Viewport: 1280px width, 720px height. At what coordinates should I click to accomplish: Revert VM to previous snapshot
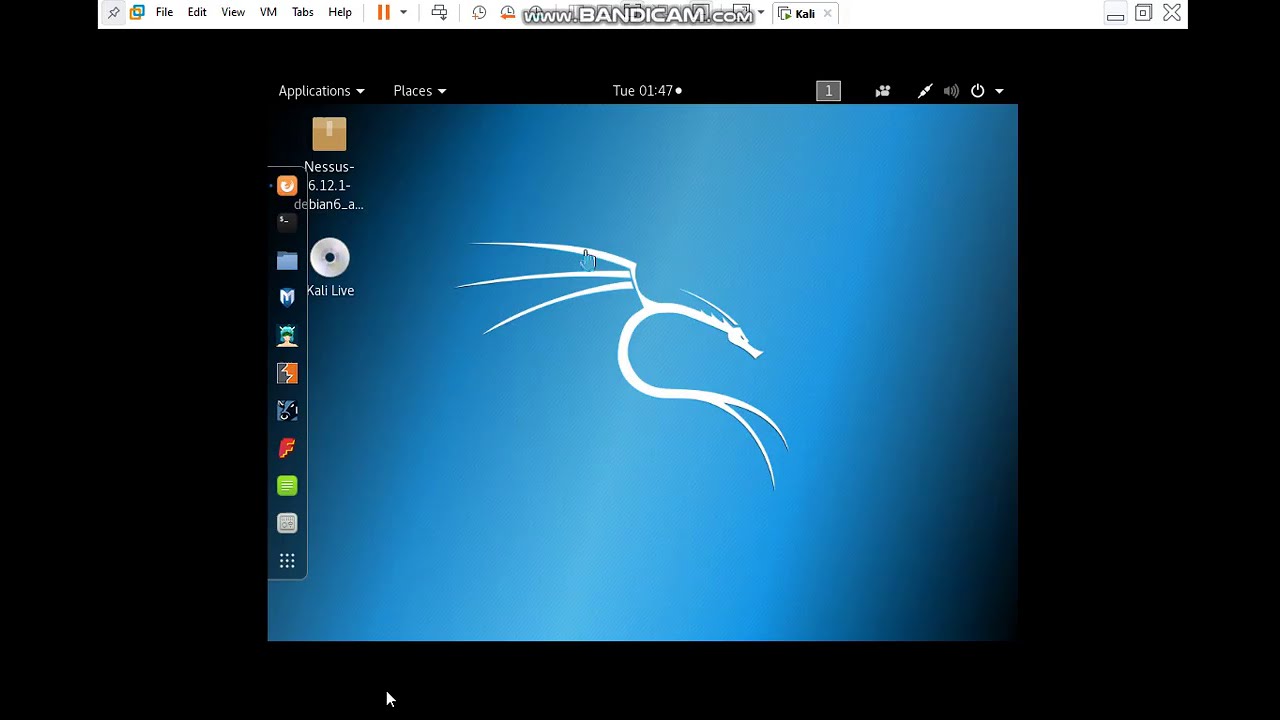tap(507, 13)
